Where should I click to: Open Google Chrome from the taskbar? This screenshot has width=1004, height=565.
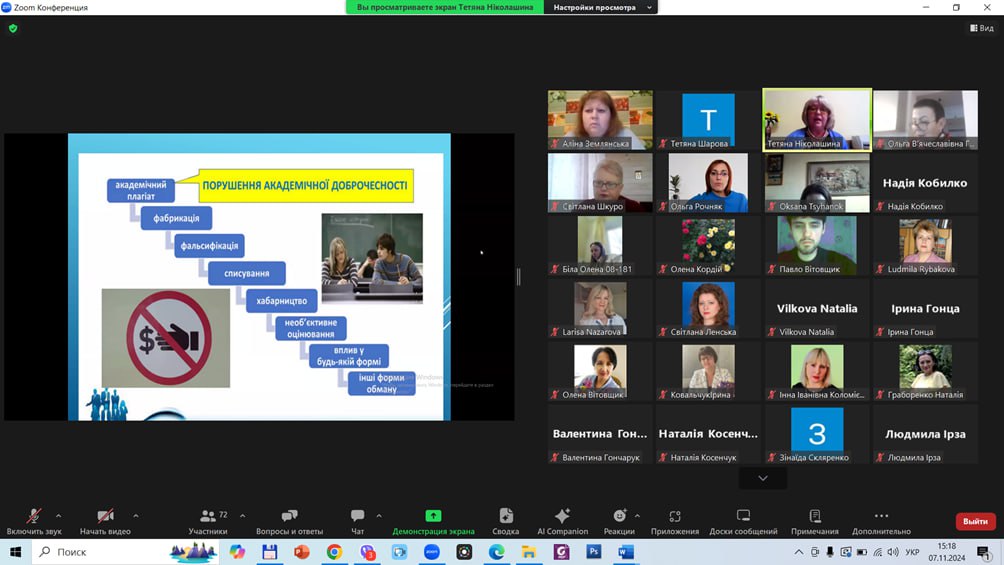(334, 552)
